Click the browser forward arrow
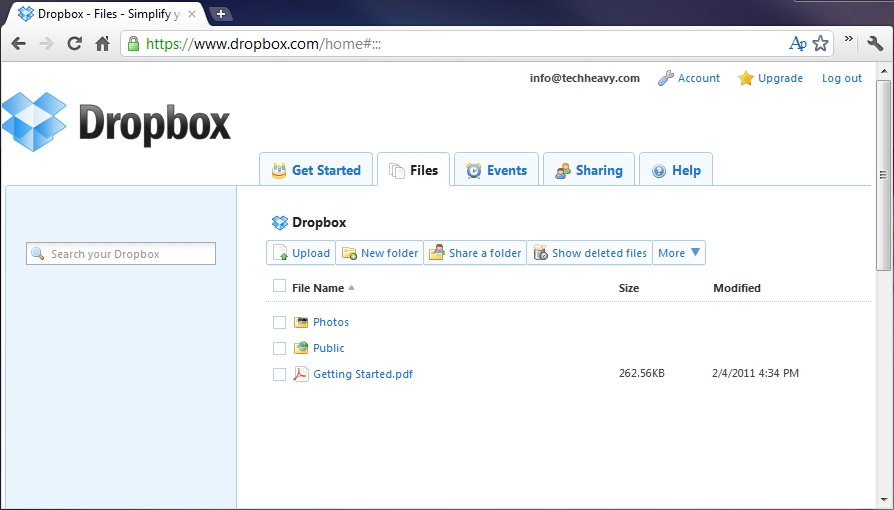894x510 pixels. tap(46, 43)
